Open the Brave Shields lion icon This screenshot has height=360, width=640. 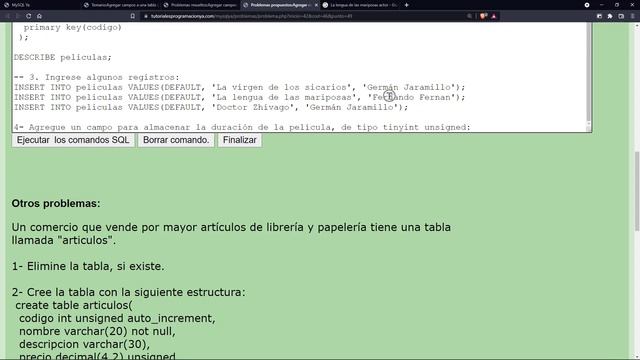[x=484, y=16]
